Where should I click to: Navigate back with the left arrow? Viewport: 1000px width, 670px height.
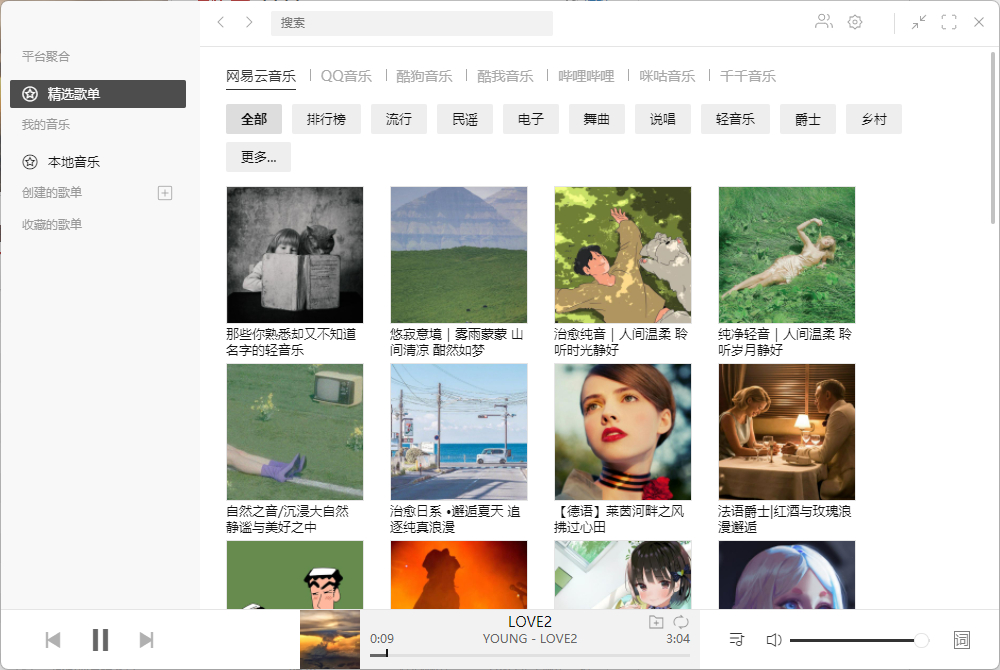[221, 22]
